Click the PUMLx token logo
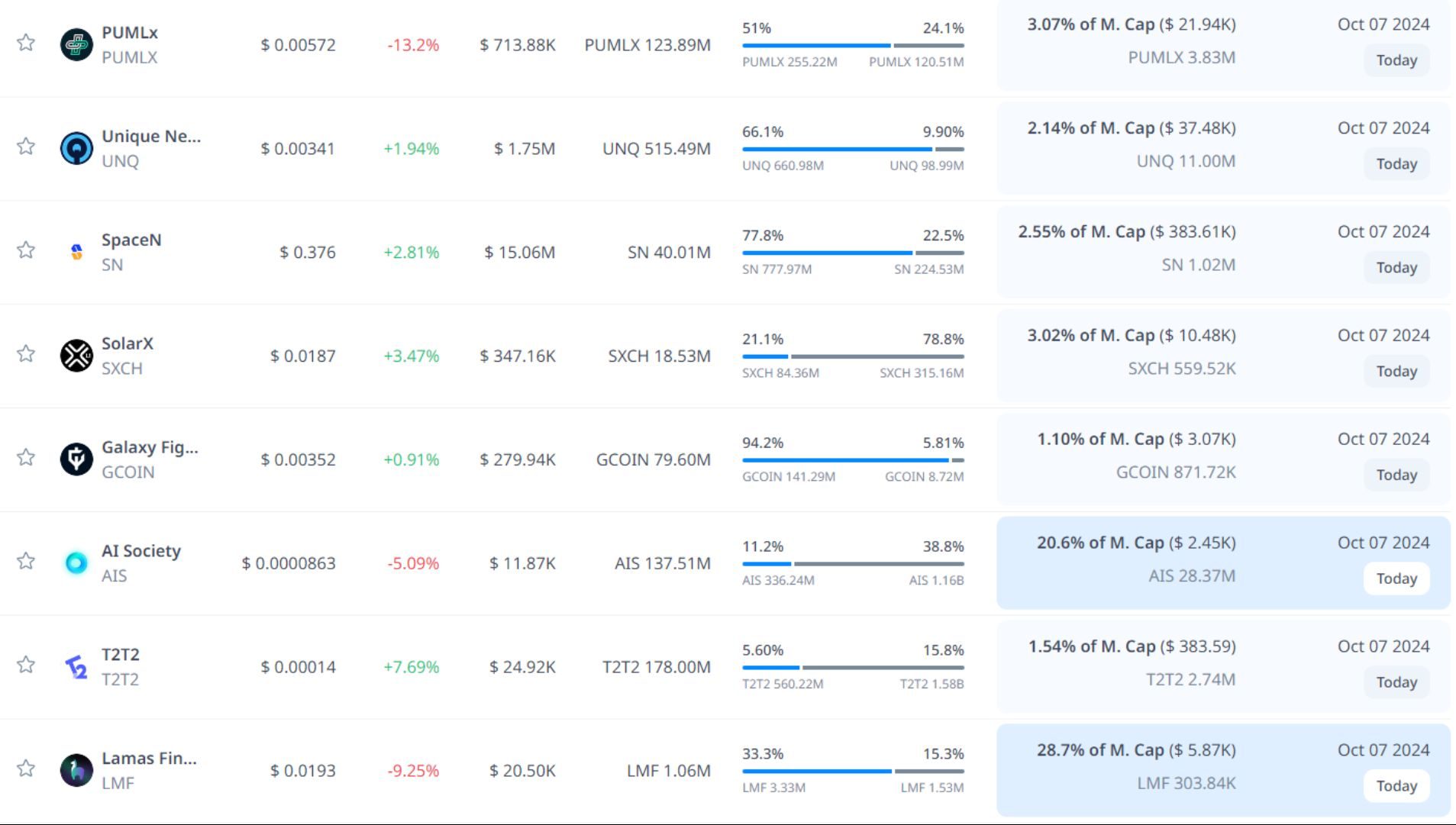This screenshot has height=825, width=1456. tap(76, 44)
